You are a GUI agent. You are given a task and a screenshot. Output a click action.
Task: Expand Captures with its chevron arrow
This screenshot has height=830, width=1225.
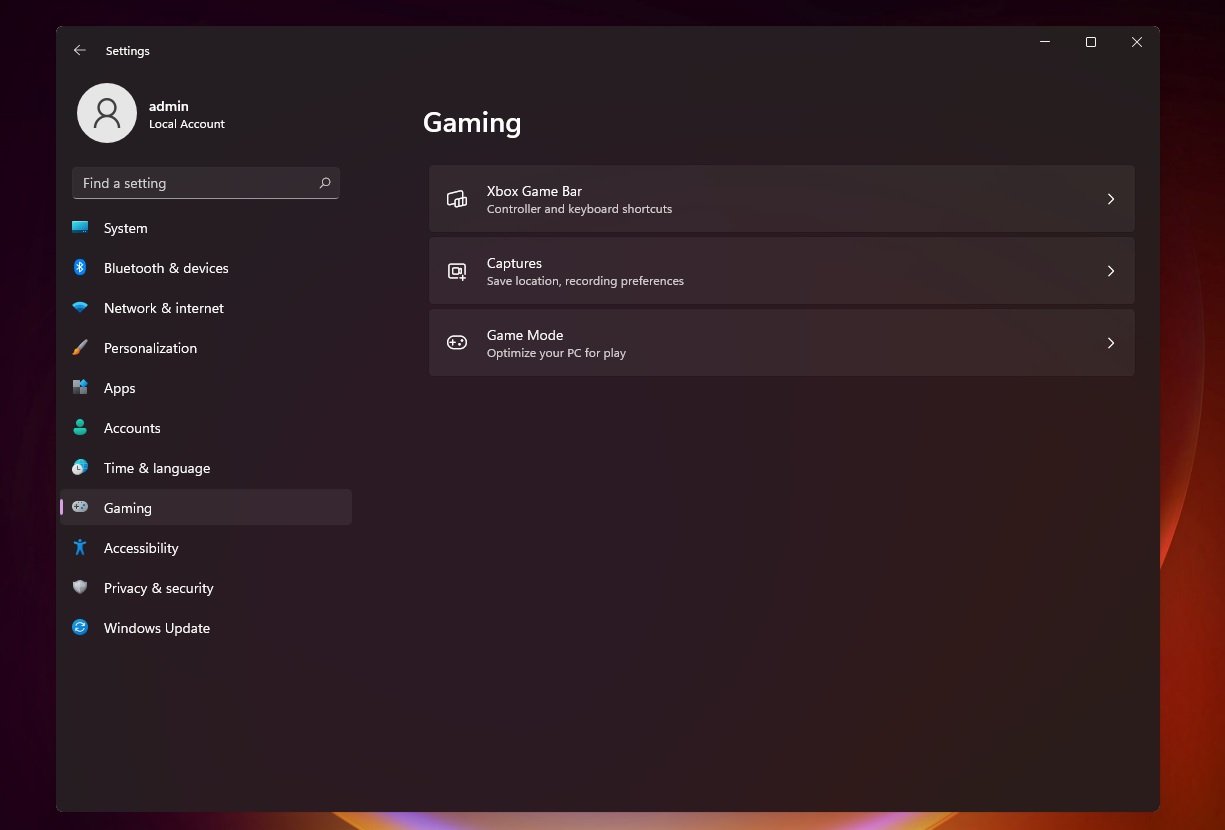(1110, 271)
